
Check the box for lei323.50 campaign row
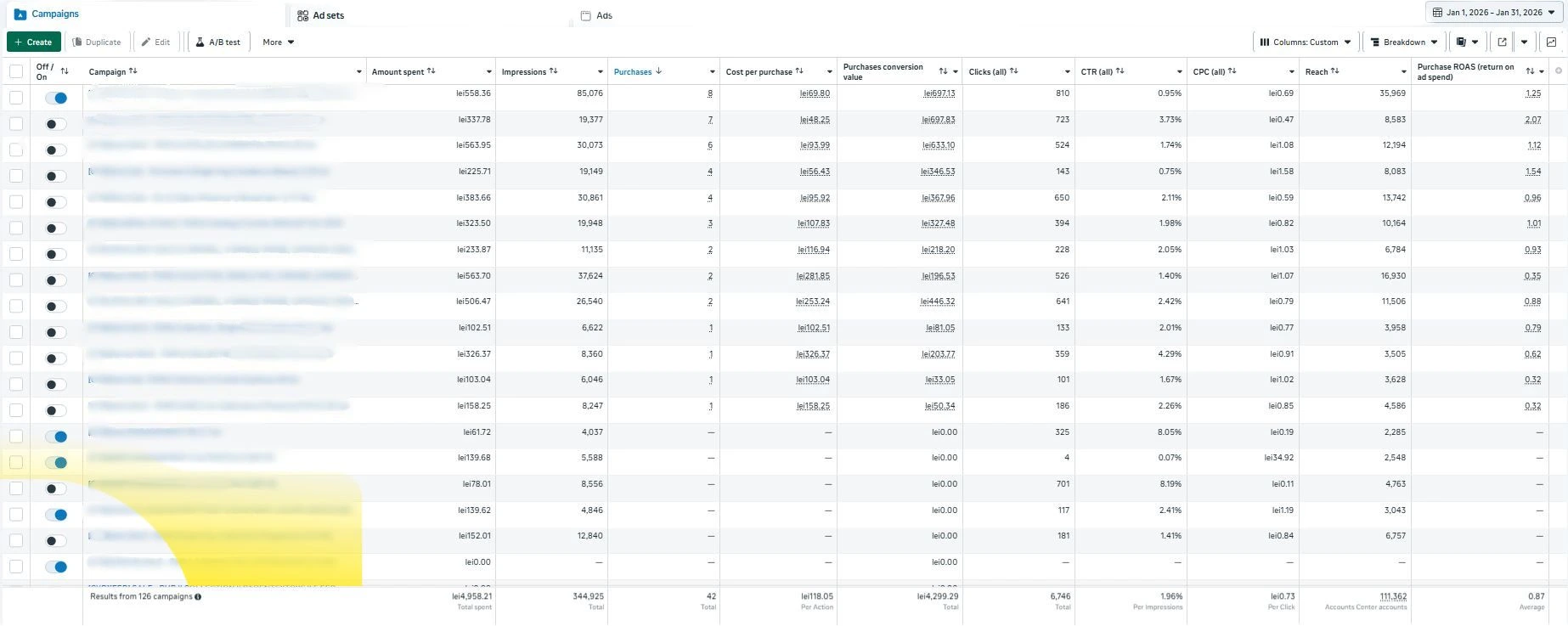point(16,228)
